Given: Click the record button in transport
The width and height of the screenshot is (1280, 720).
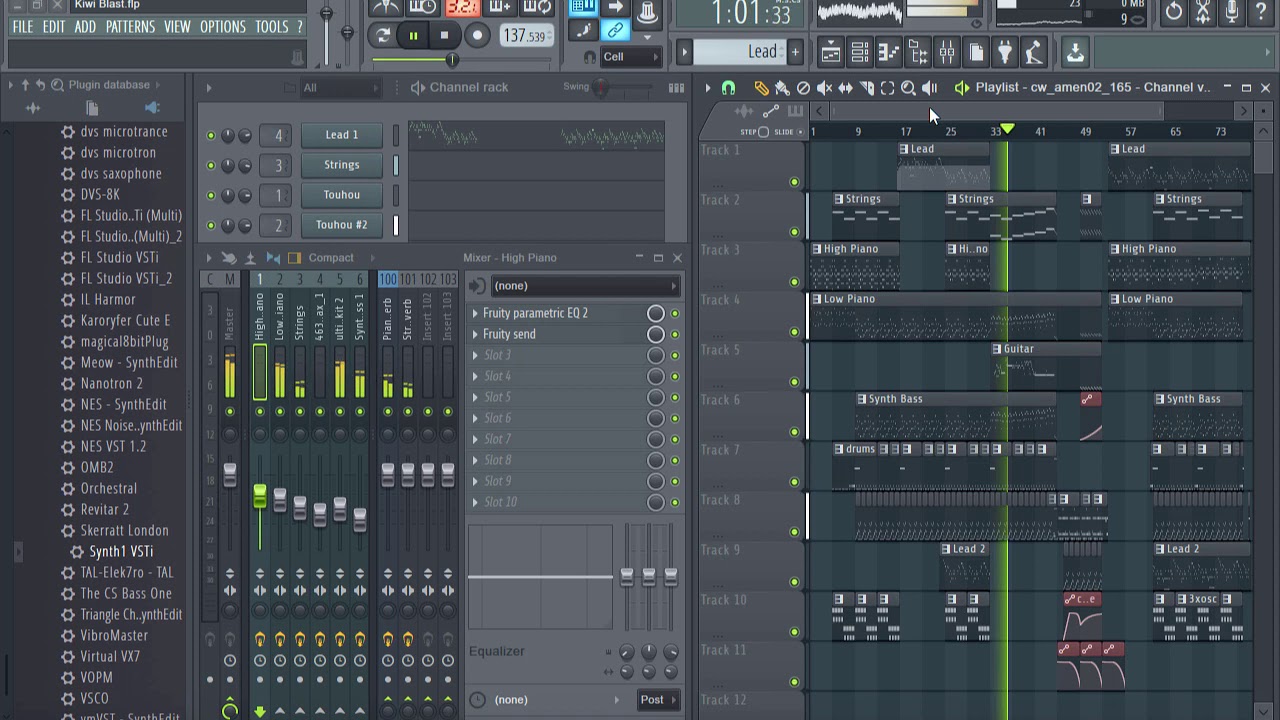Looking at the screenshot, I should 477,36.
